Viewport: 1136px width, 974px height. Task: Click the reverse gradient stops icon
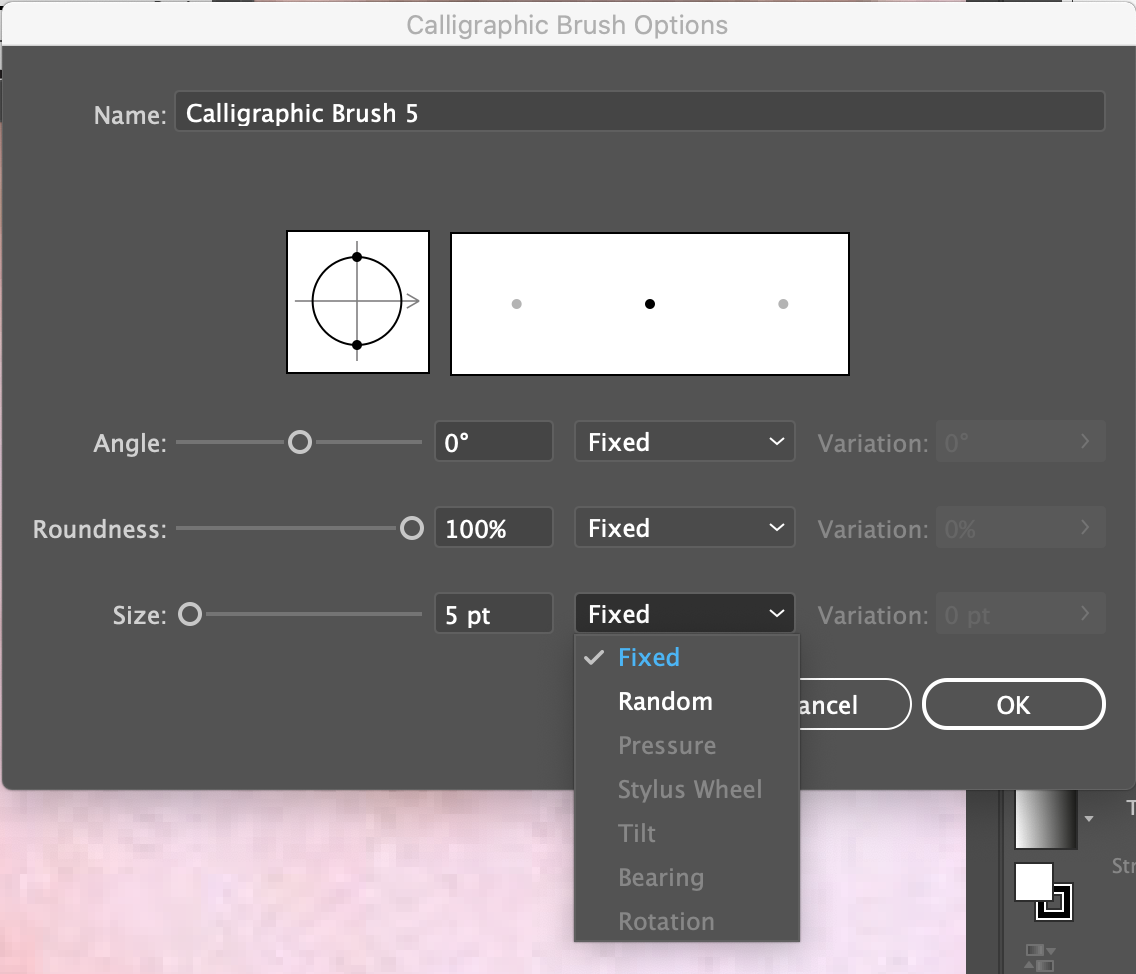[x=1040, y=958]
